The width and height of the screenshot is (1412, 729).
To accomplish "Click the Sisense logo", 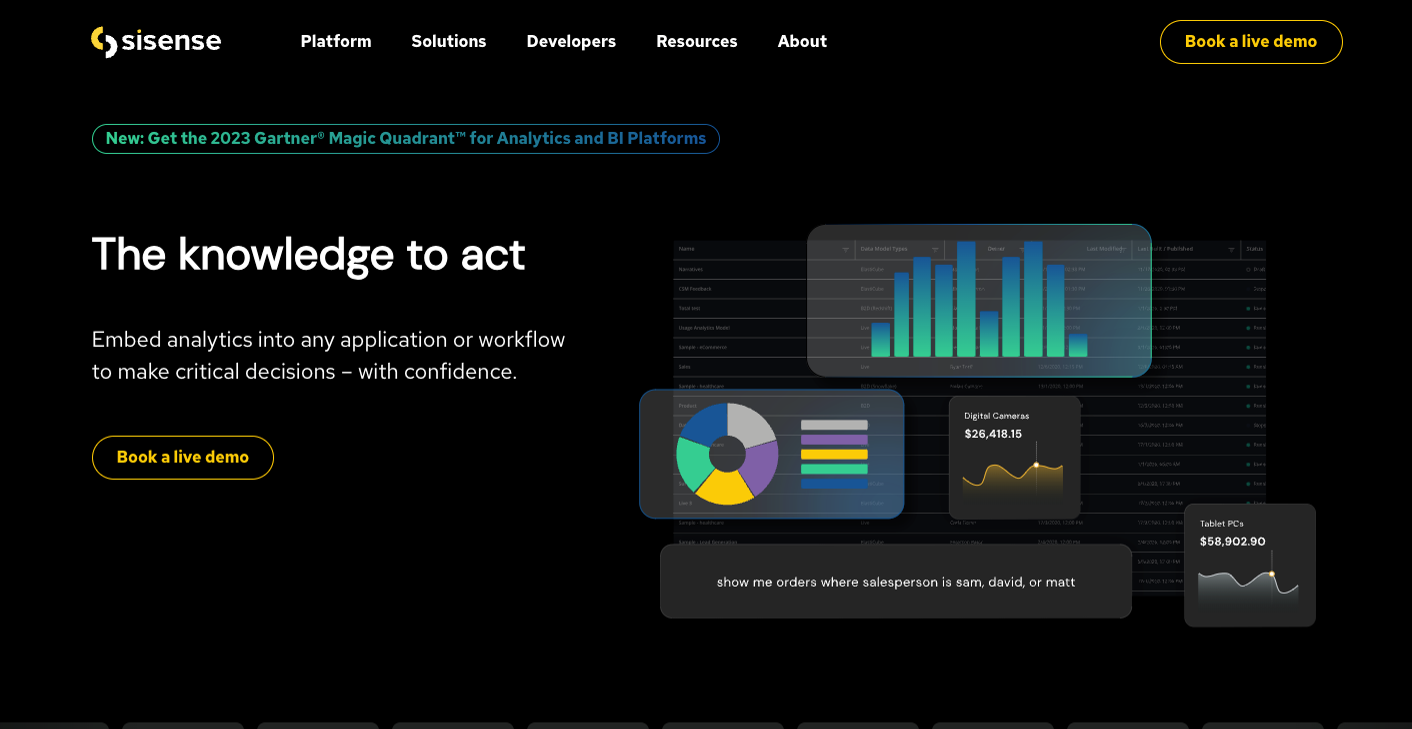I will 156,41.
